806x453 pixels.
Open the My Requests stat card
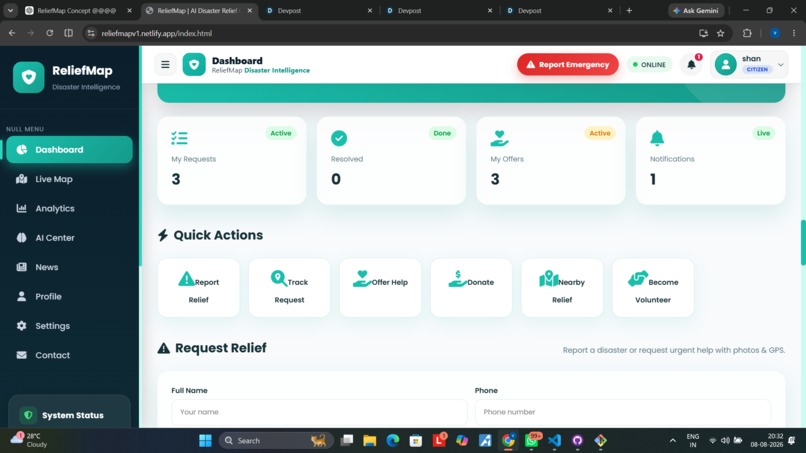(232, 160)
